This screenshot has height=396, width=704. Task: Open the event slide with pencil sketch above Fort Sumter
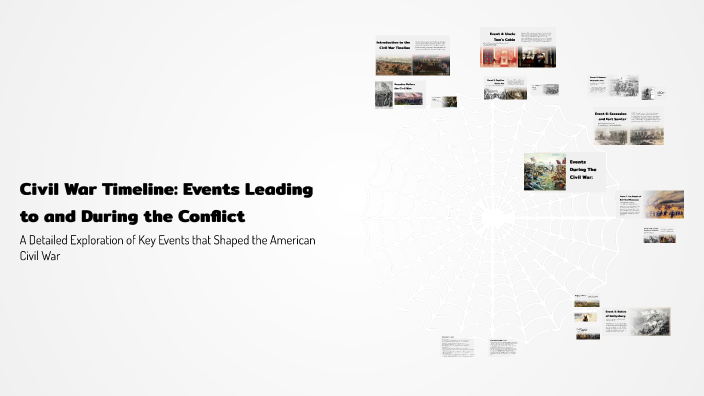click(613, 86)
